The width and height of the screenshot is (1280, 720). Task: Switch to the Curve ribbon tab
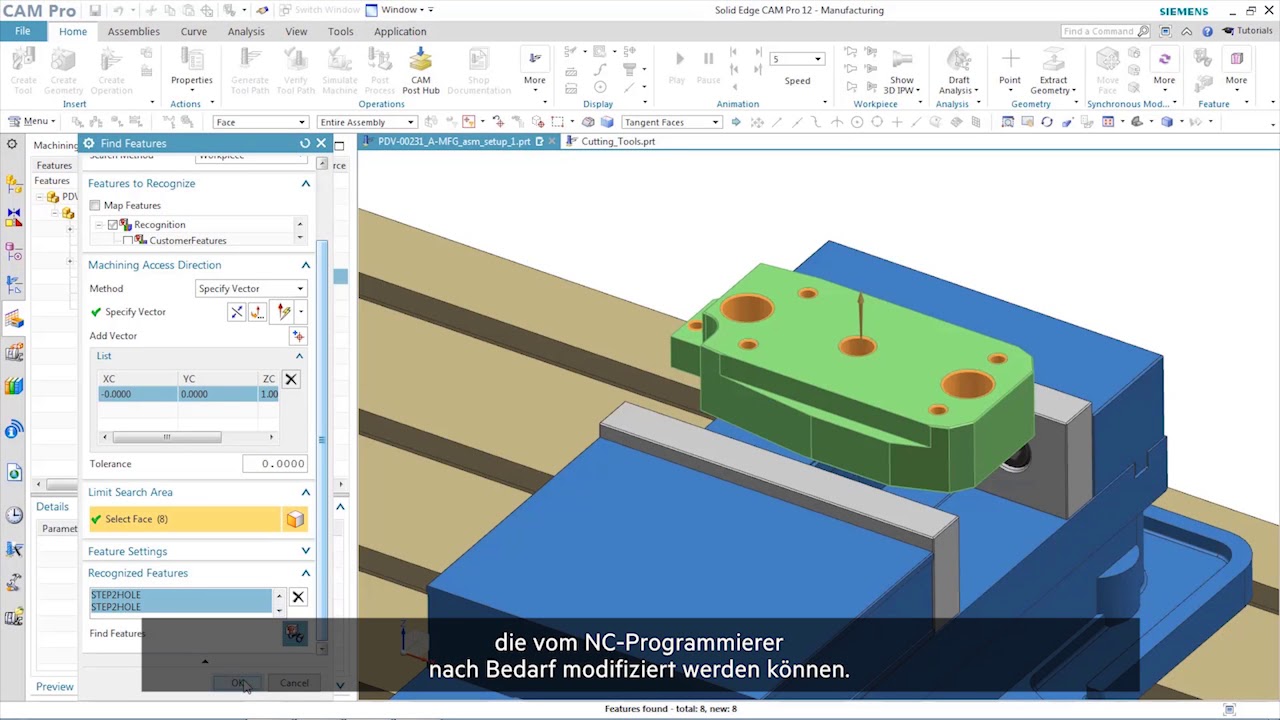[x=194, y=31]
